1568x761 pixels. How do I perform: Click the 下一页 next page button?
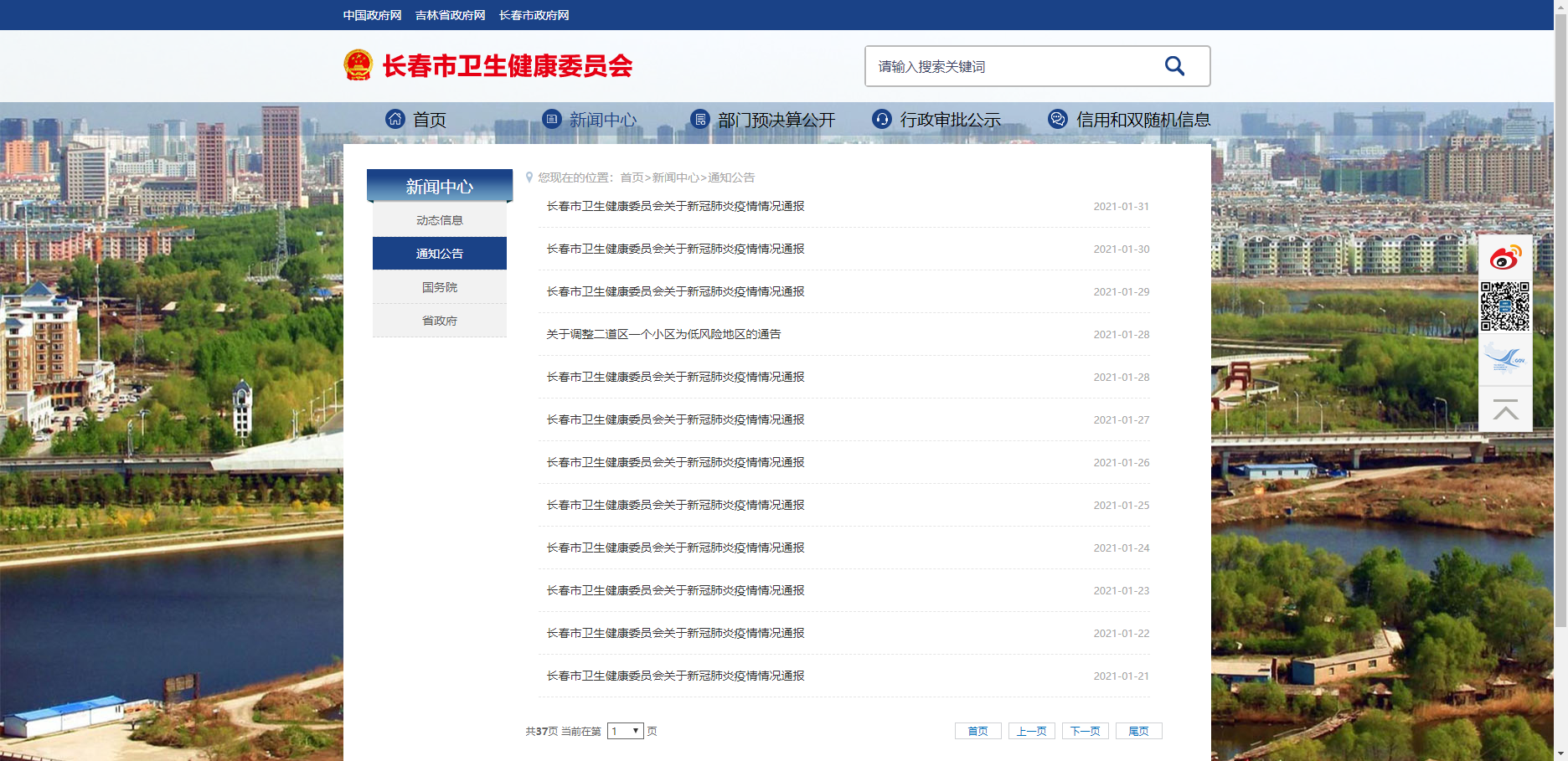pyautogui.click(x=1085, y=731)
